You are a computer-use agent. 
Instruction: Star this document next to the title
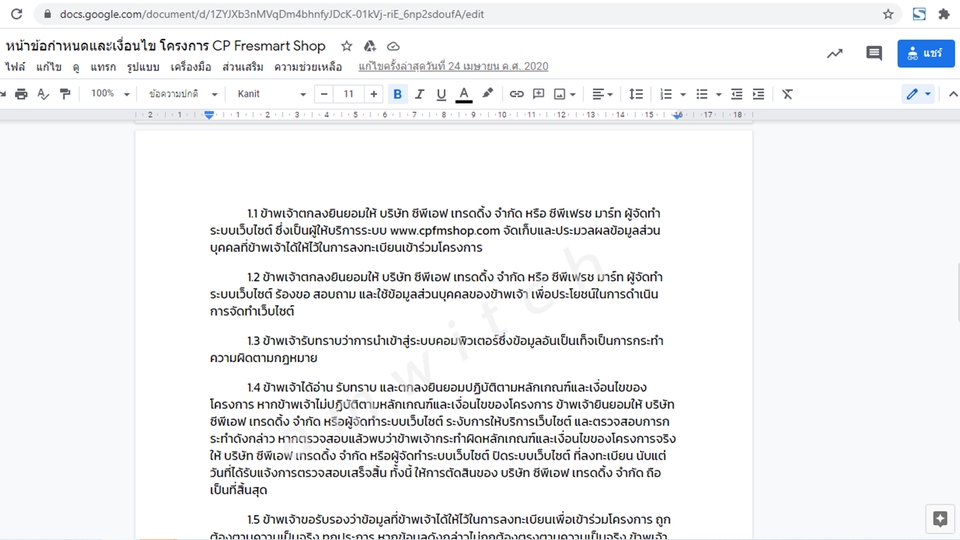coord(347,46)
